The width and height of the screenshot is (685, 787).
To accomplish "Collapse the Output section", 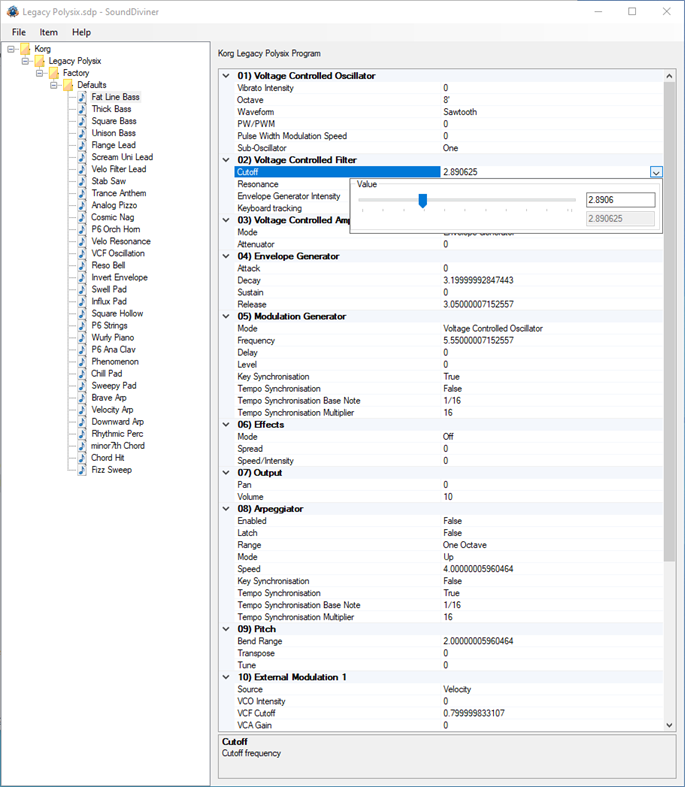I will pyautogui.click(x=226, y=473).
